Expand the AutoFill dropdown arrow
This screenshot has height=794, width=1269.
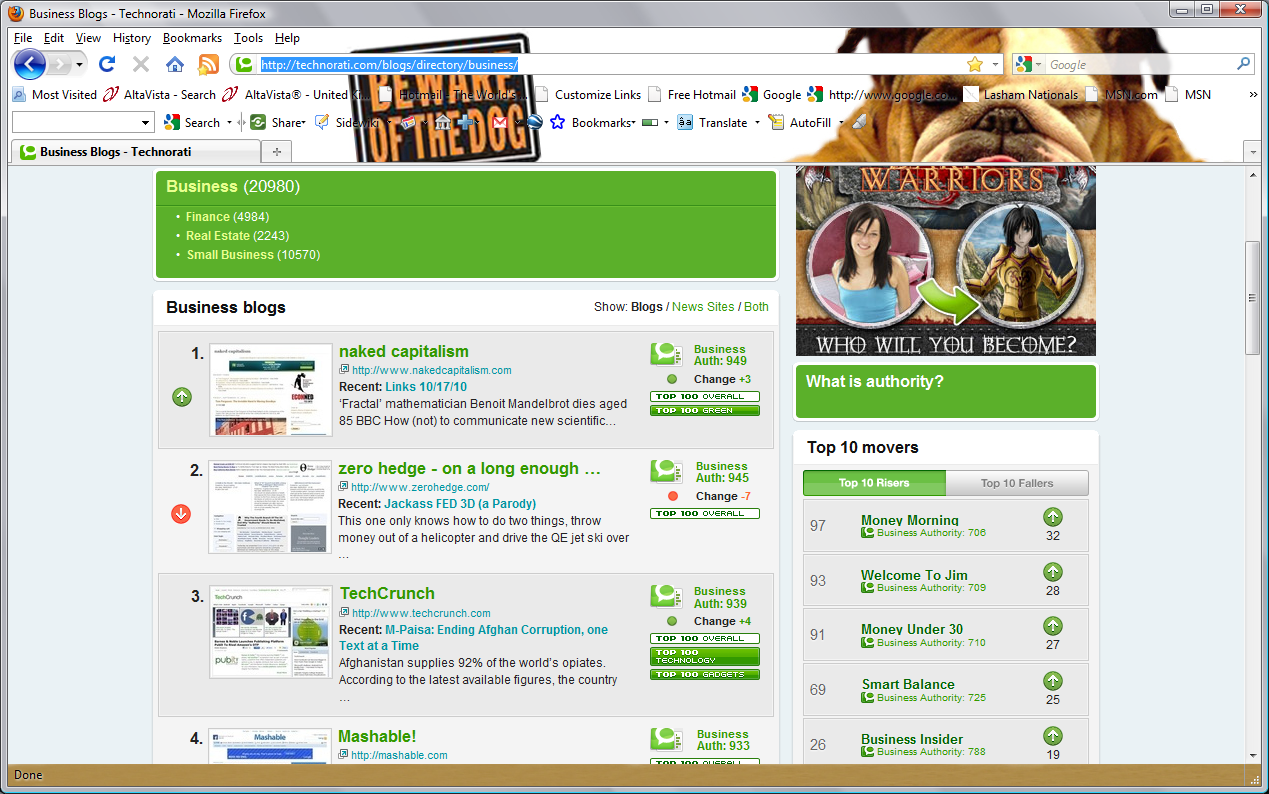pos(842,123)
